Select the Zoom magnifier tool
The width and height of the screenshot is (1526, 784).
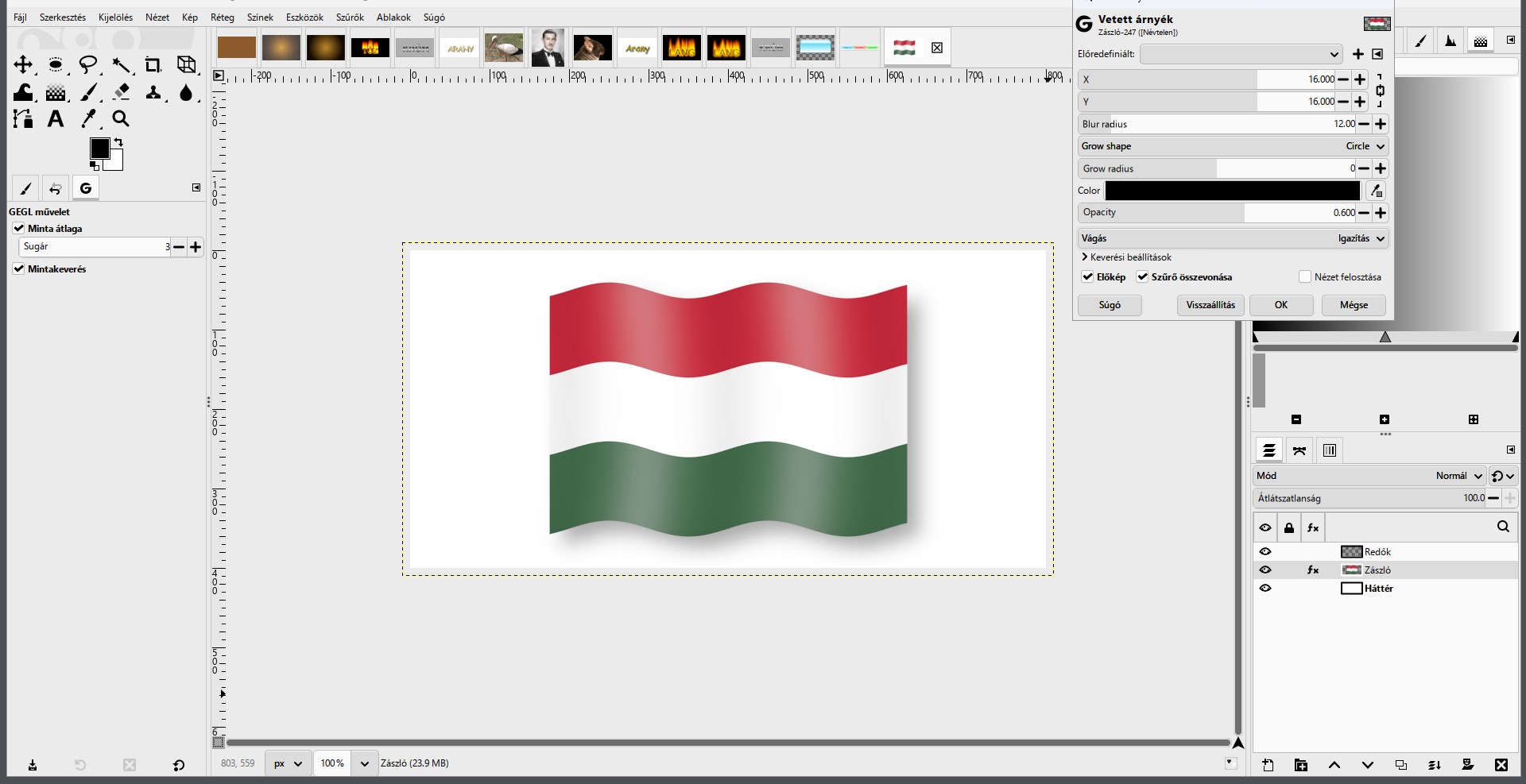tap(121, 118)
